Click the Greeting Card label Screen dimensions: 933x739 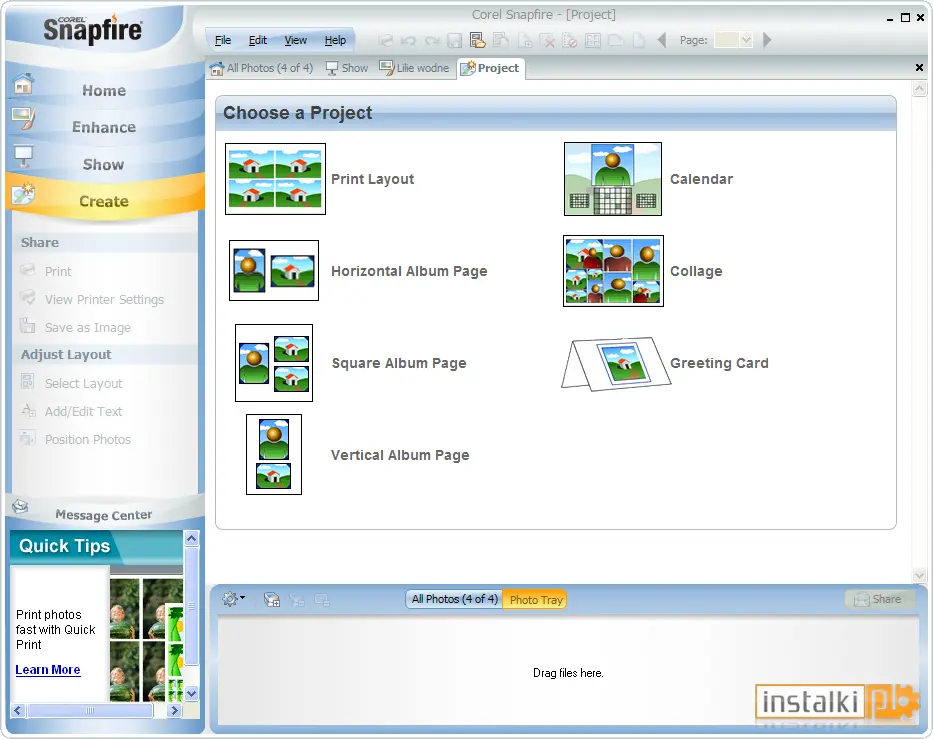pyautogui.click(x=719, y=363)
